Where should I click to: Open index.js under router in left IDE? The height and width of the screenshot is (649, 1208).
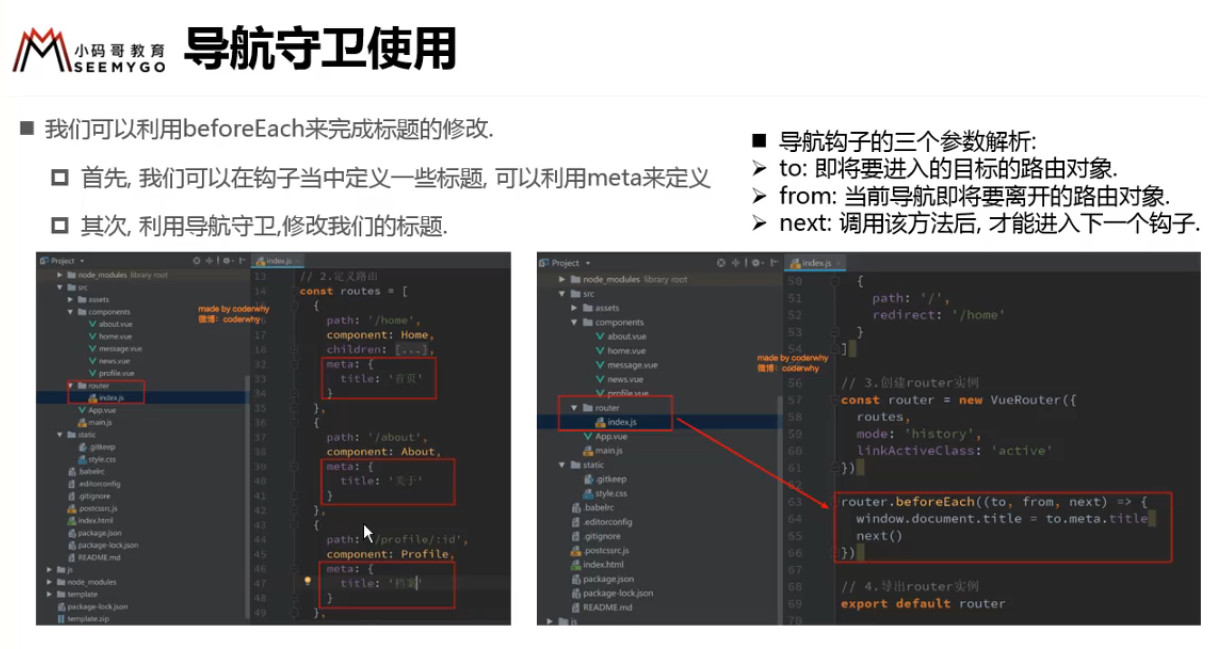click(105, 398)
